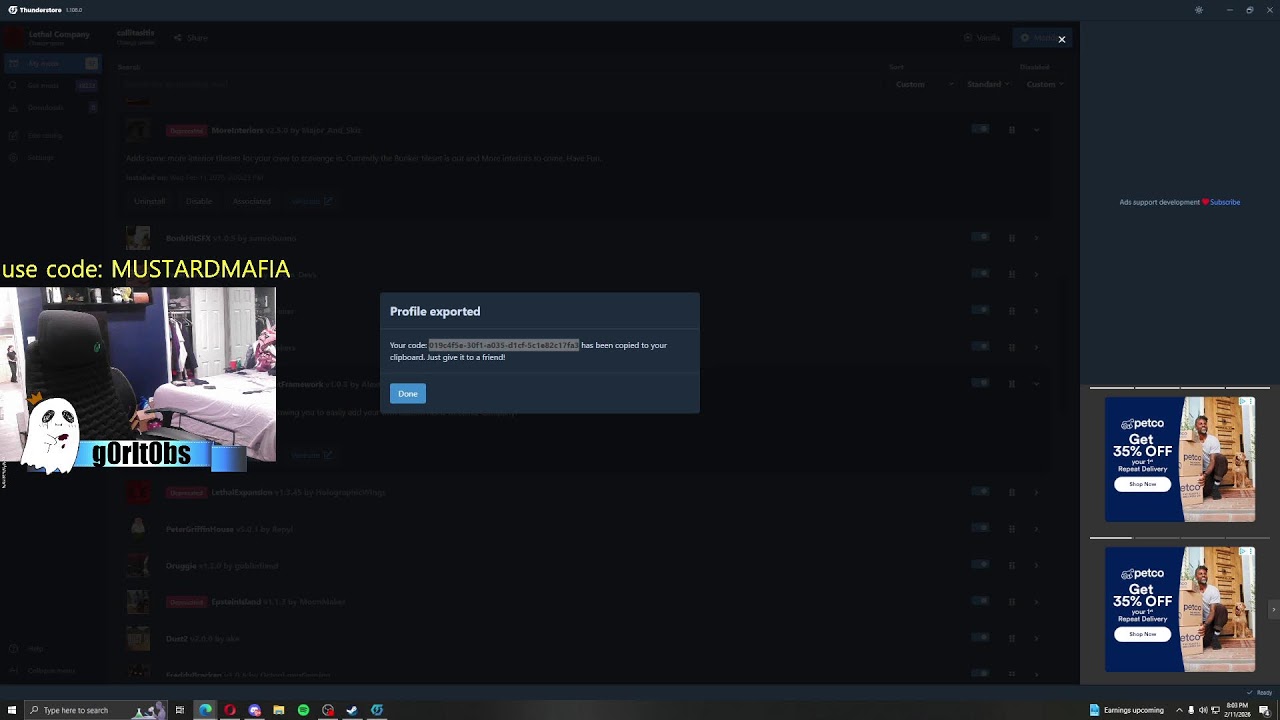Expand the PeterGriffinHouse mod row
Image resolution: width=1280 pixels, height=720 pixels.
1036,528
